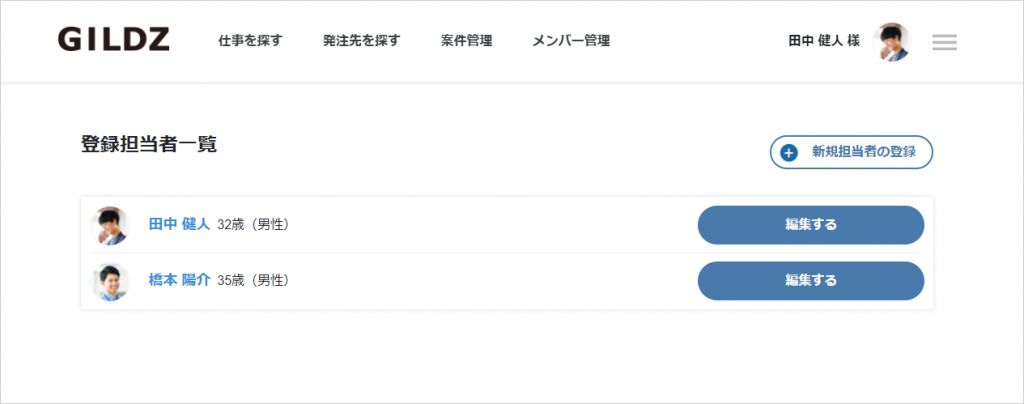Select メンバー管理 in the top navigation
The width and height of the screenshot is (1024, 404).
[571, 41]
